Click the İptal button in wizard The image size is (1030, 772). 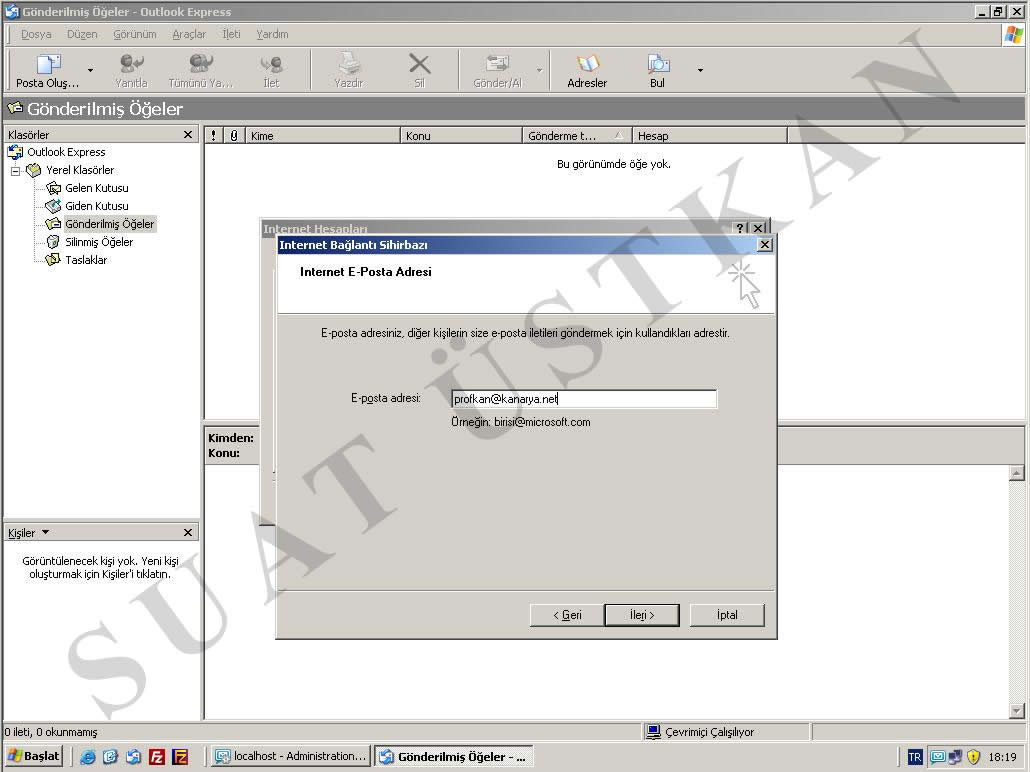click(727, 615)
